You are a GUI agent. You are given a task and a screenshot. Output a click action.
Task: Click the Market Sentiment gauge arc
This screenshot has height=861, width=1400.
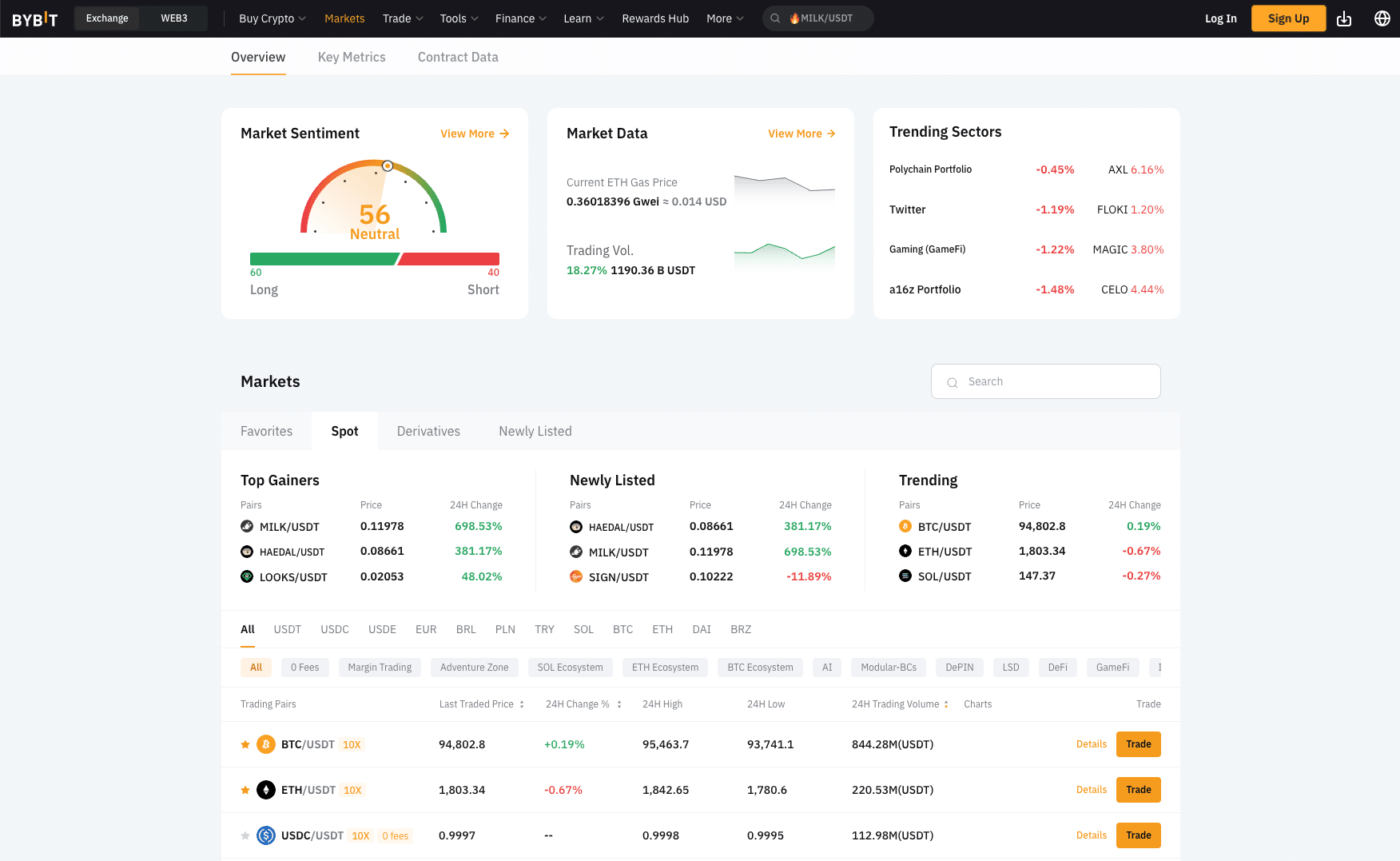pos(374,197)
